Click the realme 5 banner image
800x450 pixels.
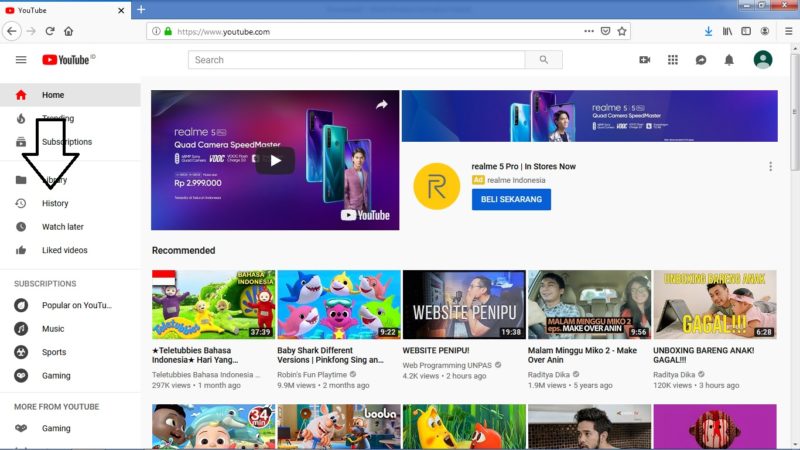(590, 116)
